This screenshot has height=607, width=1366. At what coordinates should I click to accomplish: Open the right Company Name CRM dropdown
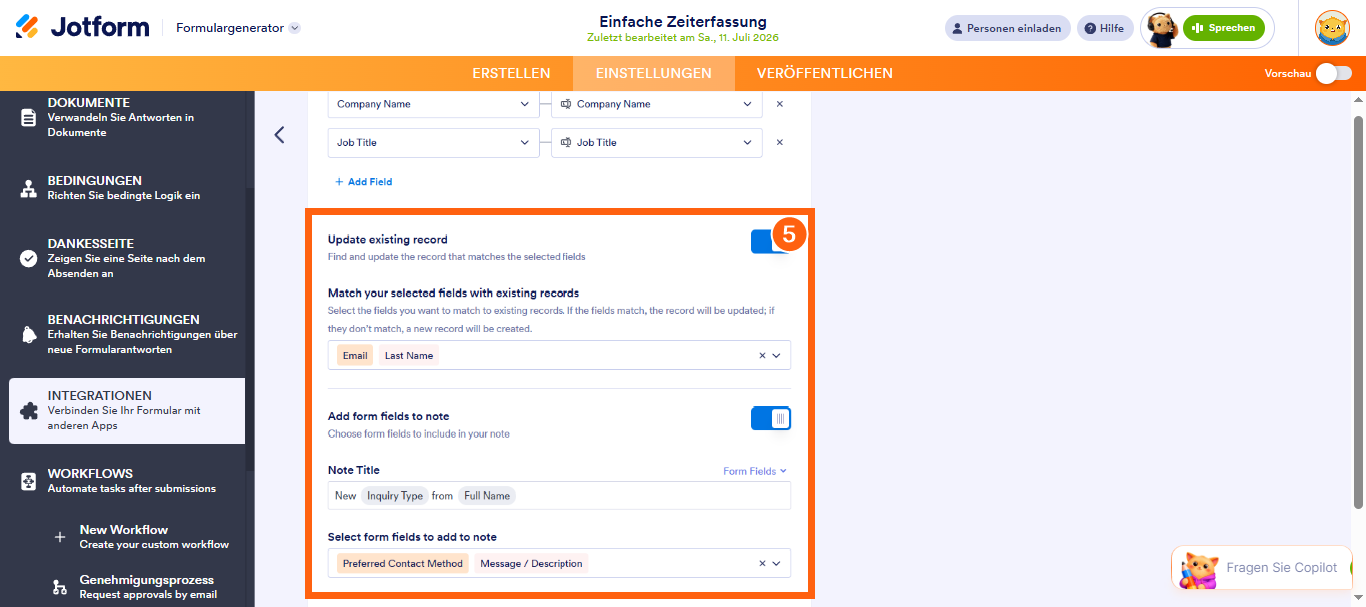point(656,104)
